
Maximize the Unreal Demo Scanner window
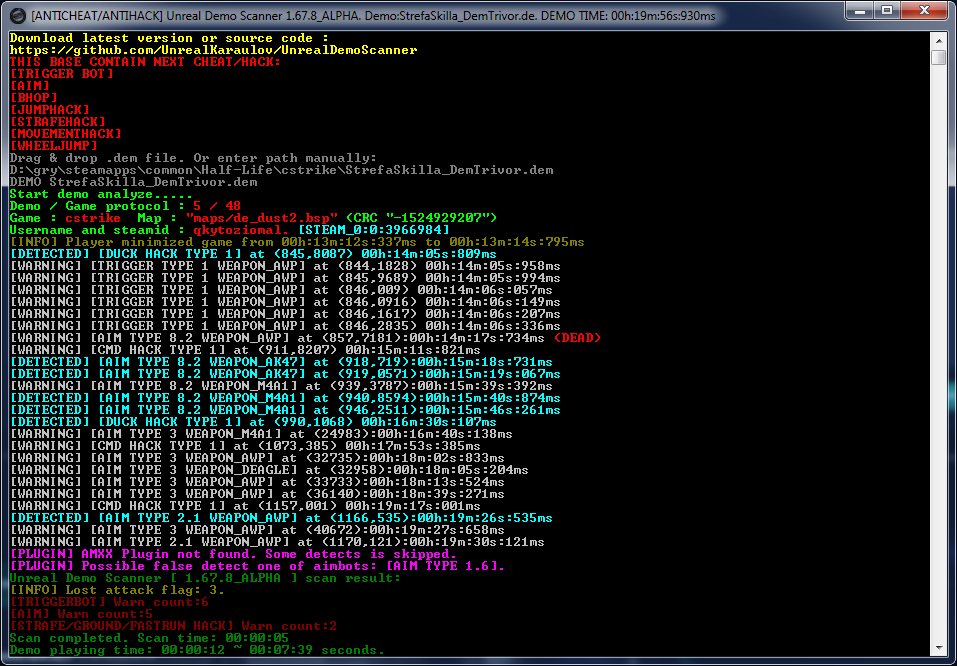(x=887, y=11)
